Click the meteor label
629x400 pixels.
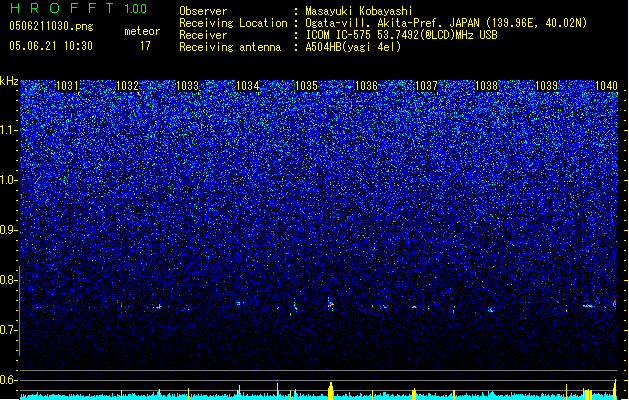coord(142,31)
